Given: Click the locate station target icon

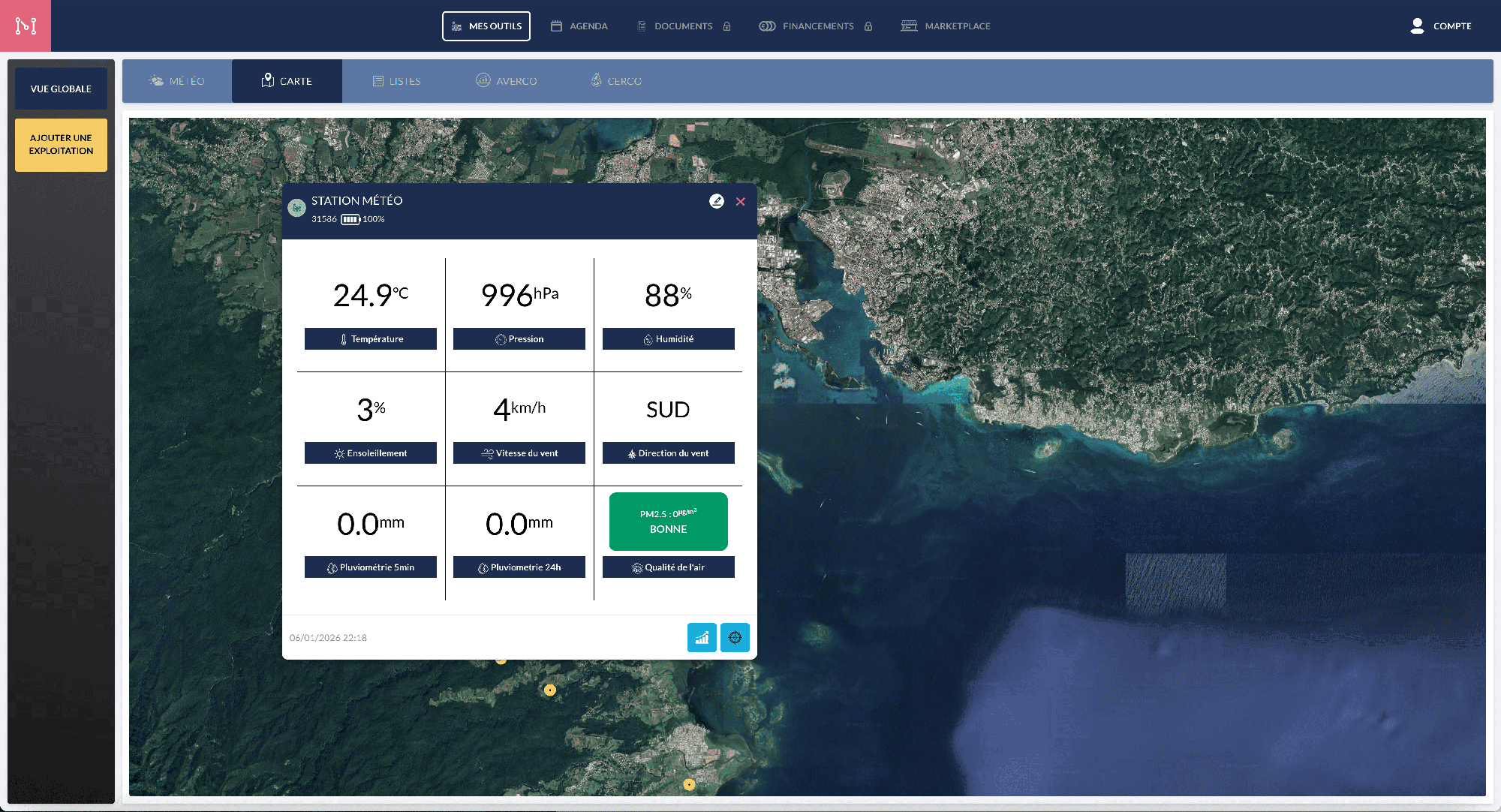Looking at the screenshot, I should (735, 638).
